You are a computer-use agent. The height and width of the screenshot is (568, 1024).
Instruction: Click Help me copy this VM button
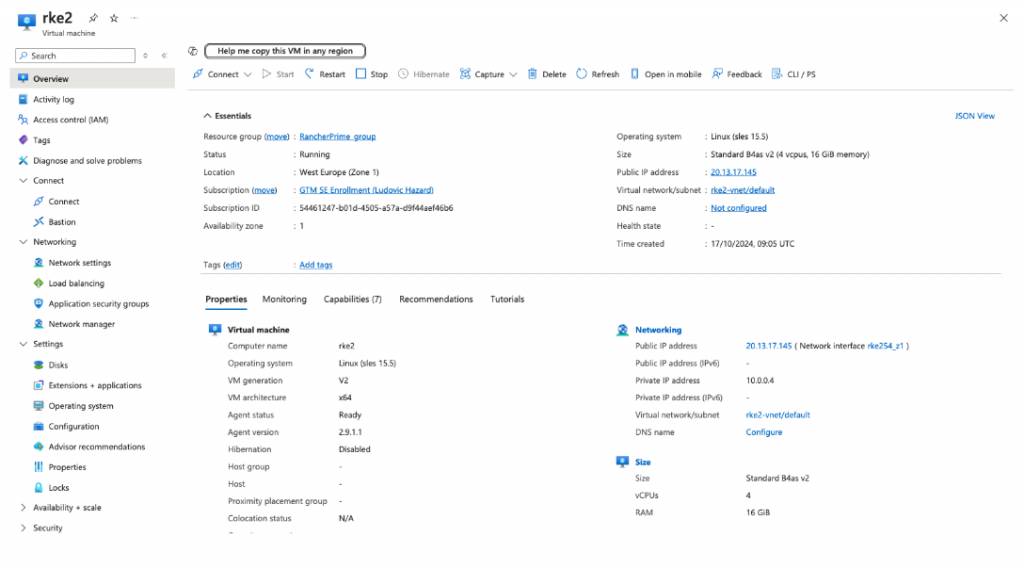coord(285,51)
